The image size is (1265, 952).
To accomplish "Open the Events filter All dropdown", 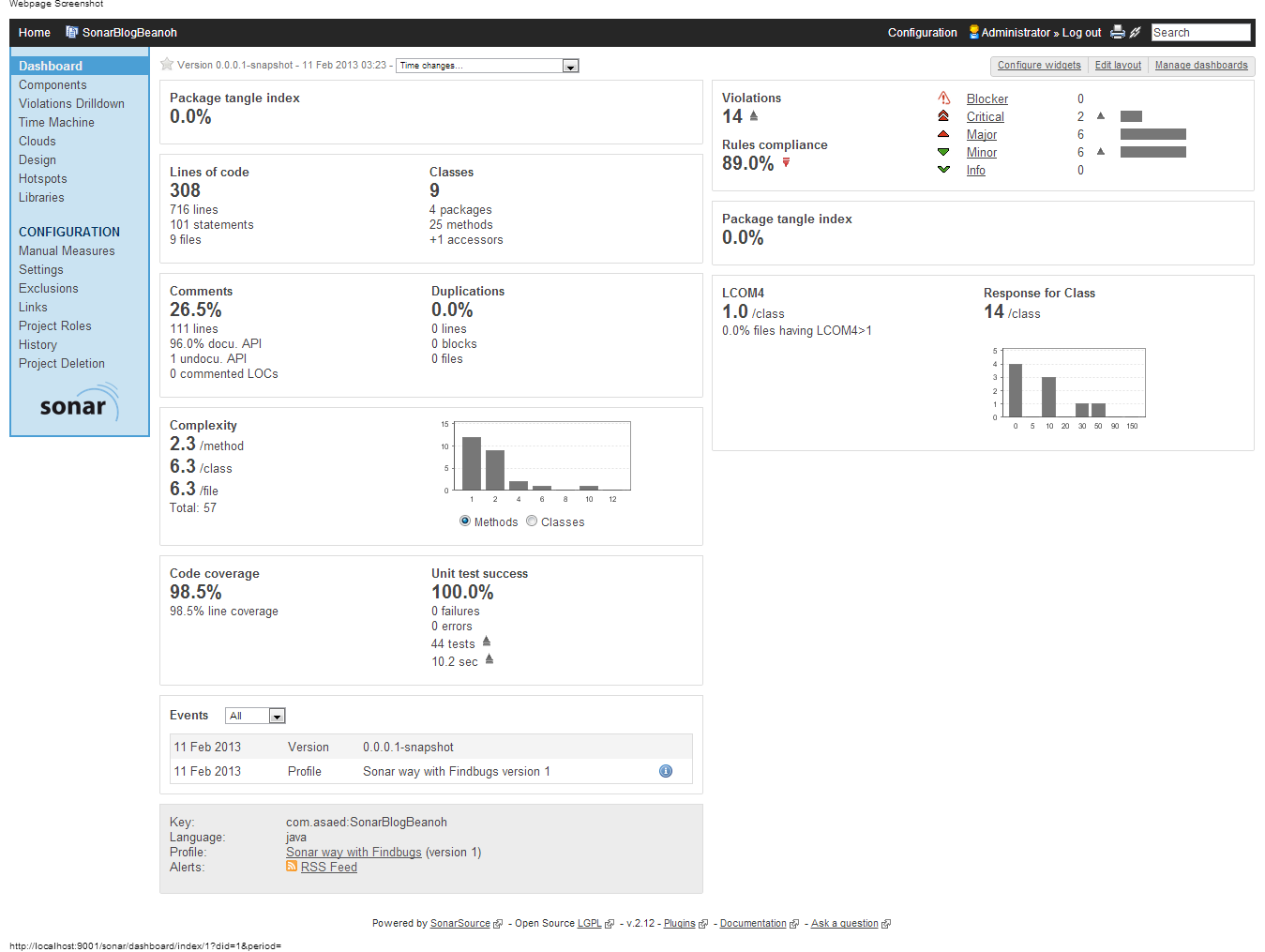I will pyautogui.click(x=255, y=716).
